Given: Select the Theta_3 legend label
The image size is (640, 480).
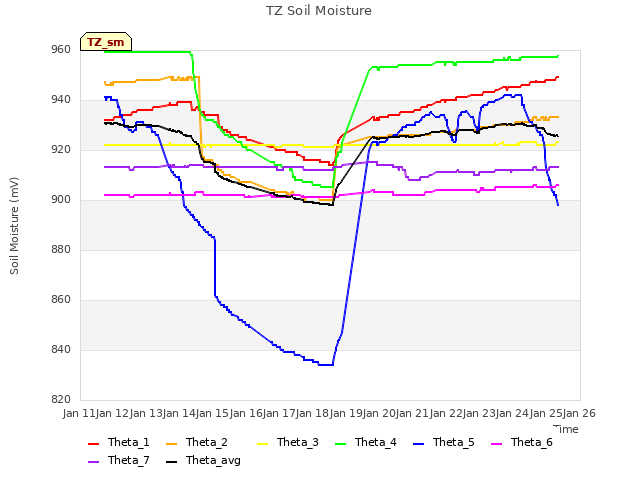Looking at the screenshot, I should click(x=298, y=442).
